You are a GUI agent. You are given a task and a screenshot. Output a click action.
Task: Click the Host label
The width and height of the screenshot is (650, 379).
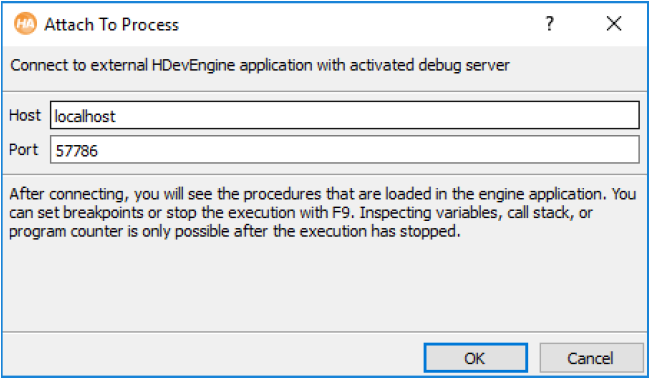[x=25, y=115]
